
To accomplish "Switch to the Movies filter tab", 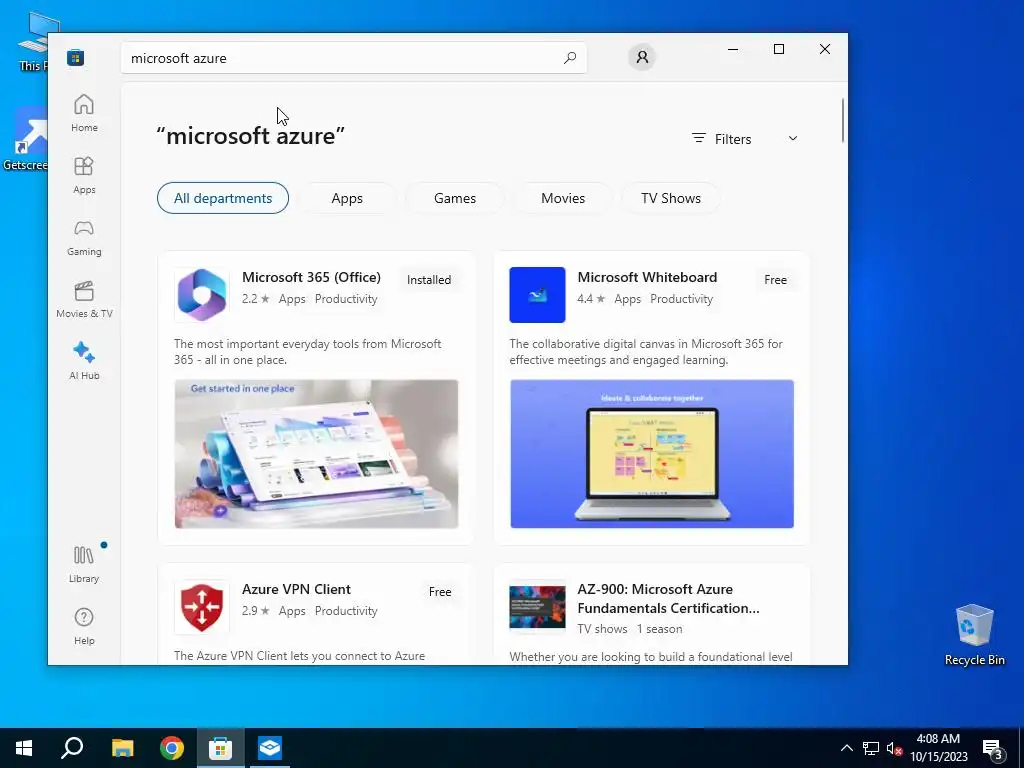I will click(x=563, y=198).
